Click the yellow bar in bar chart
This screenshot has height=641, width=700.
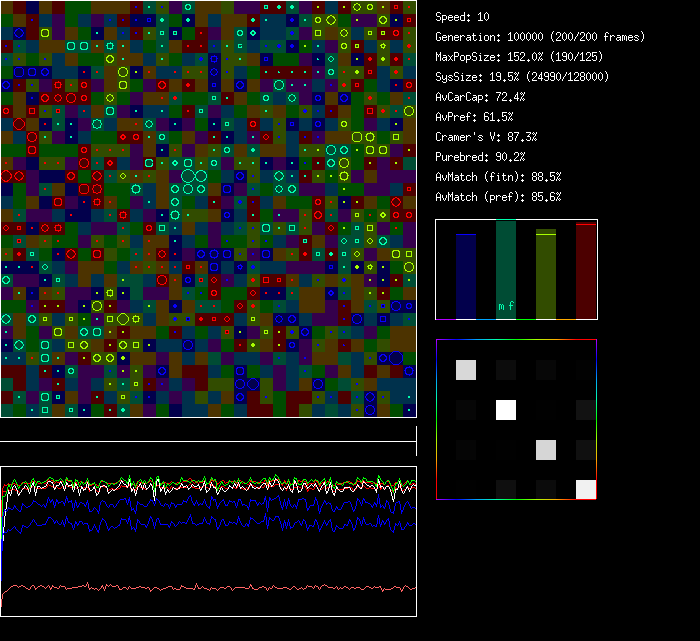pyautogui.click(x=545, y=275)
